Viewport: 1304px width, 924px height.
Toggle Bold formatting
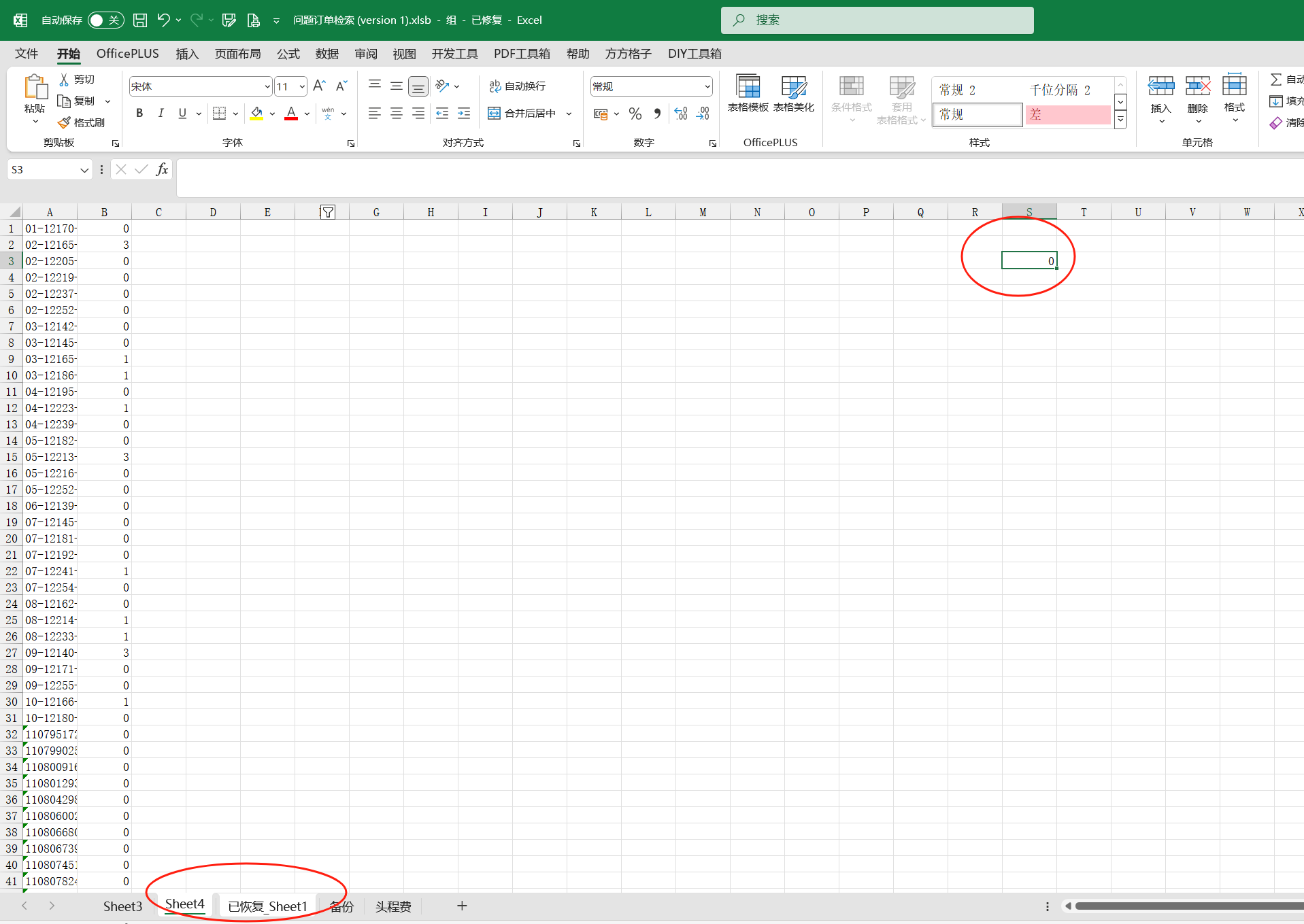click(139, 114)
